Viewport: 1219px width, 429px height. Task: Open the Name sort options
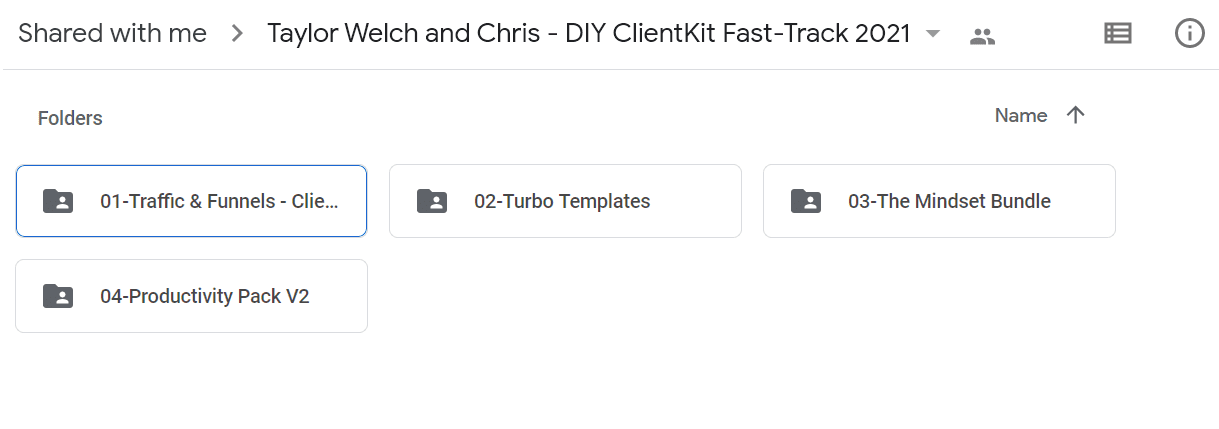coord(1021,116)
